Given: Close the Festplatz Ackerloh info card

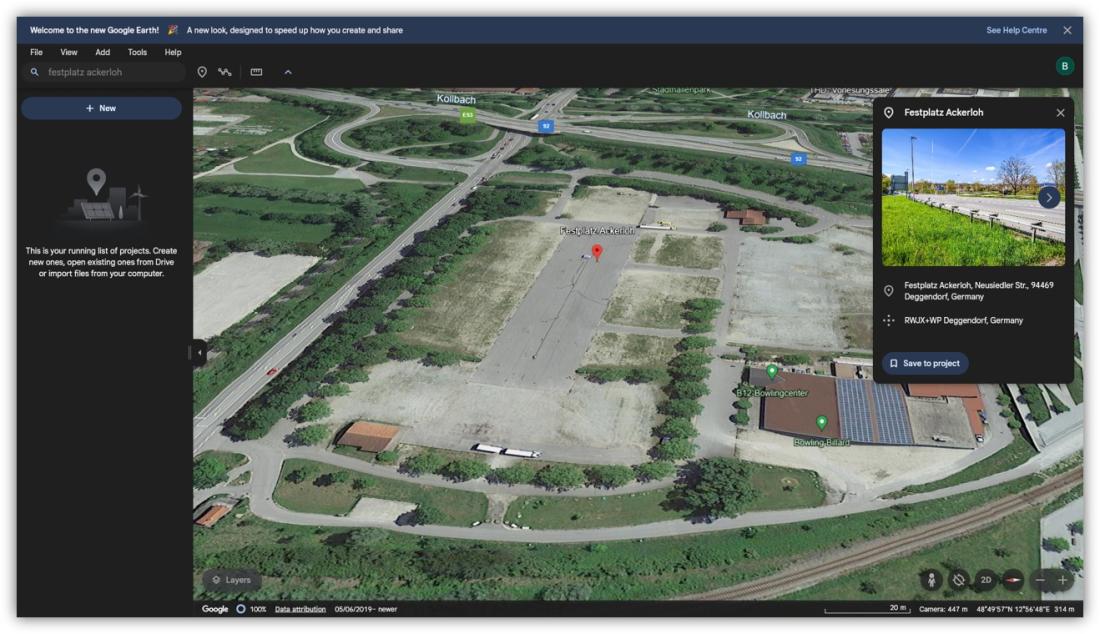Looking at the screenshot, I should click(x=1060, y=113).
